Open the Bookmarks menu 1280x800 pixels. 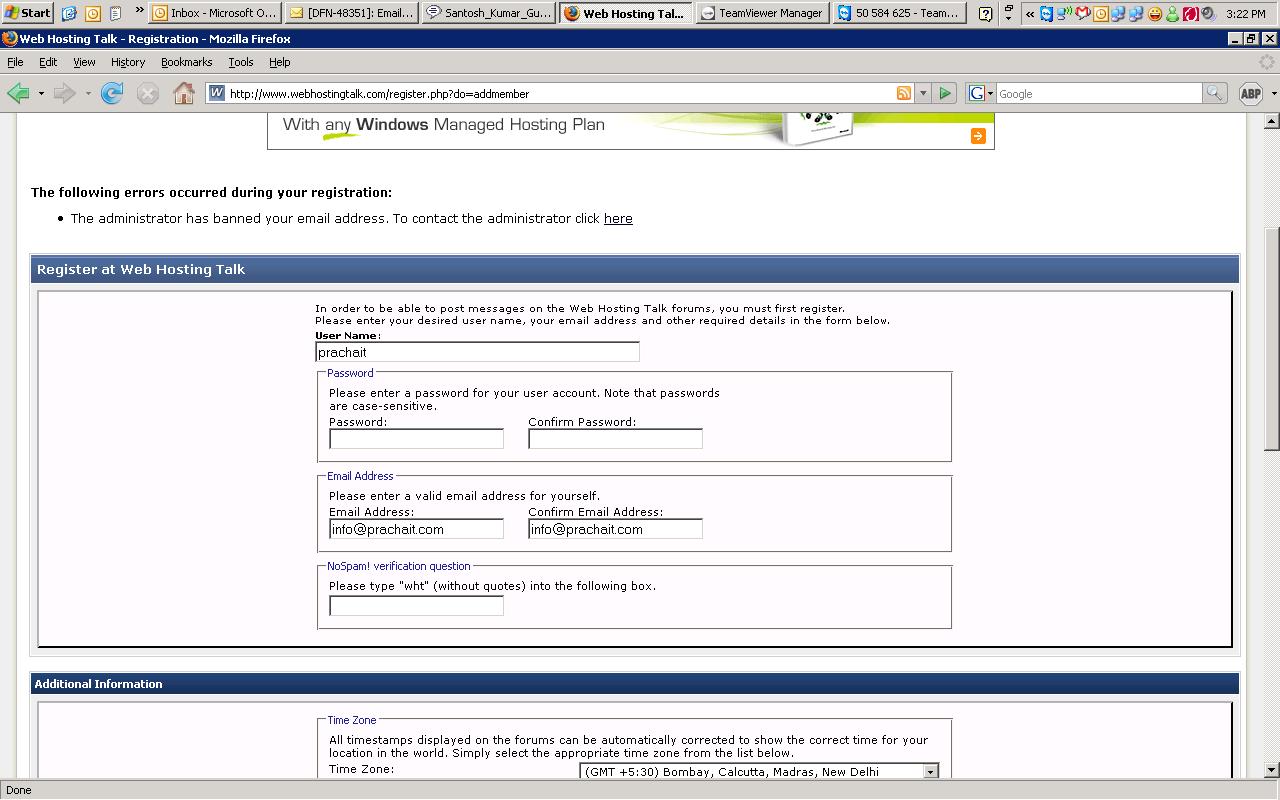(x=186, y=62)
